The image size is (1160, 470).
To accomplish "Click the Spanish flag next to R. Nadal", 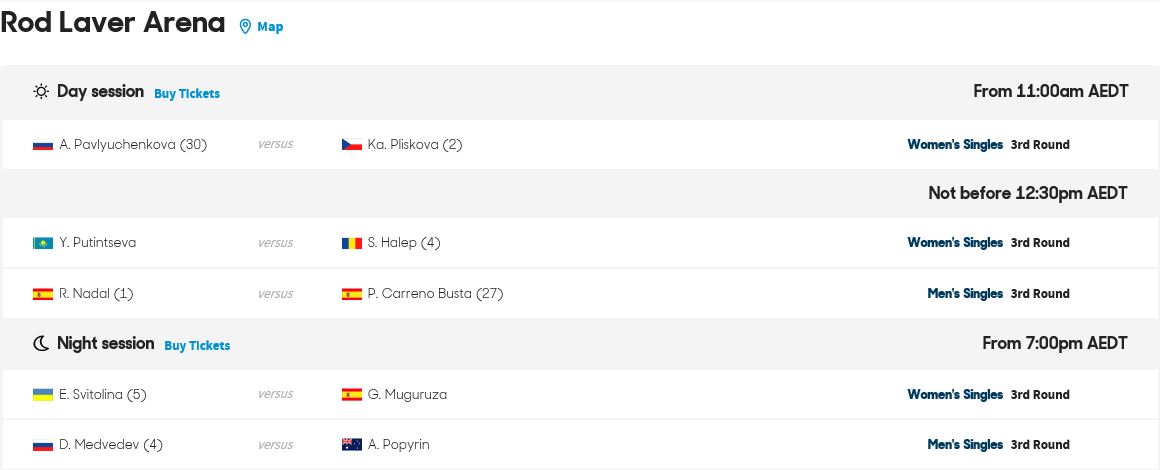I will [x=43, y=294].
